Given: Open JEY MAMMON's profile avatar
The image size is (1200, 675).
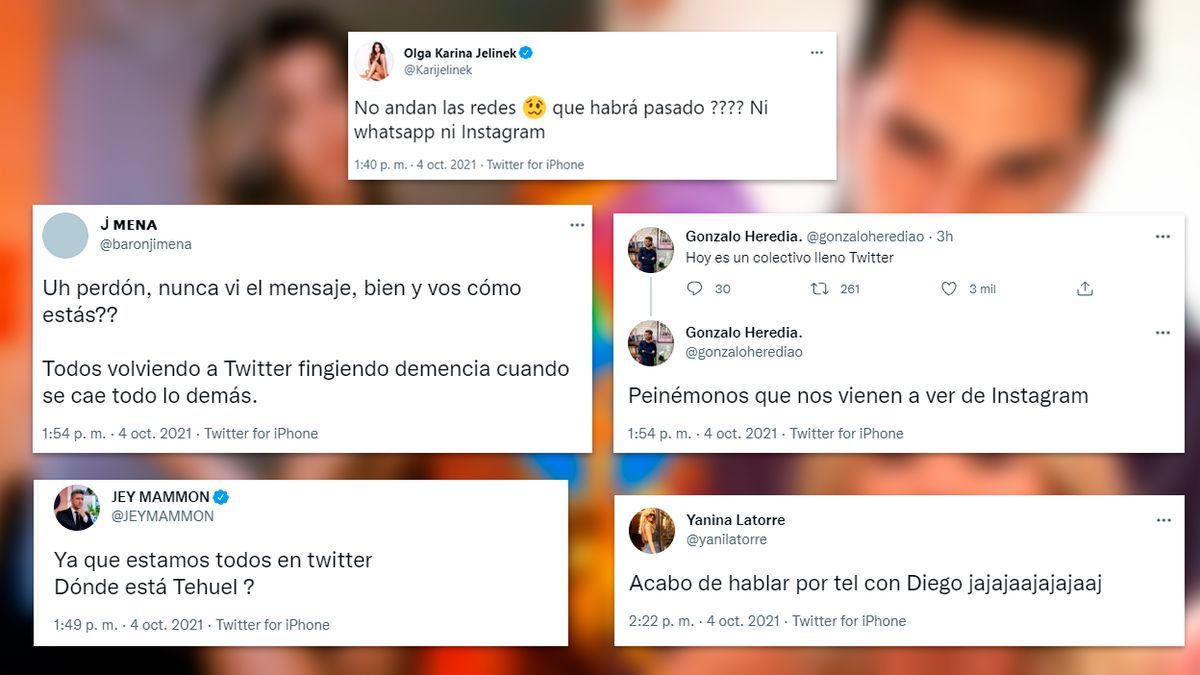Looking at the screenshot, I should point(77,508).
